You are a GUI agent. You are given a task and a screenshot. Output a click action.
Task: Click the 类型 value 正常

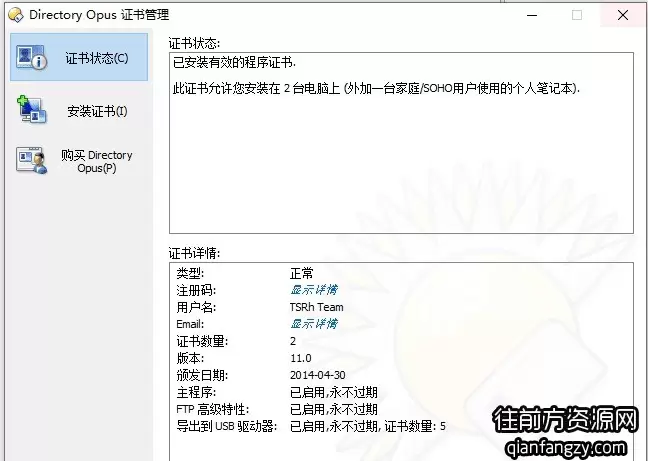(302, 273)
